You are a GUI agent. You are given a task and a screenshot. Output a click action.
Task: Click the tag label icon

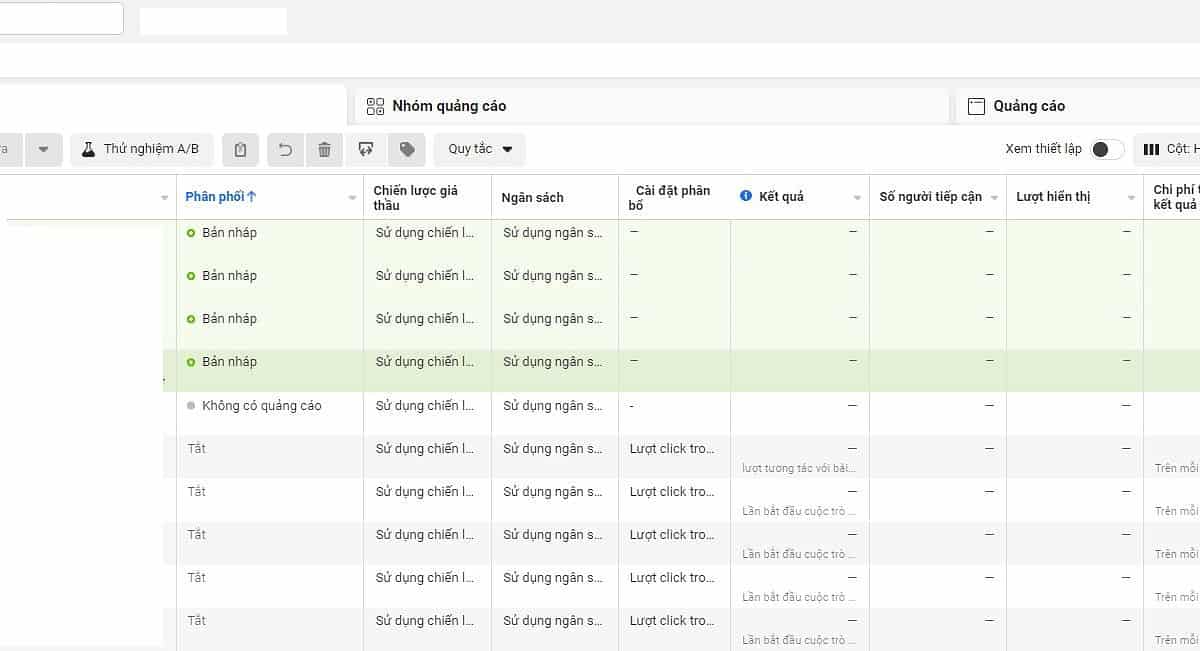pyautogui.click(x=407, y=150)
